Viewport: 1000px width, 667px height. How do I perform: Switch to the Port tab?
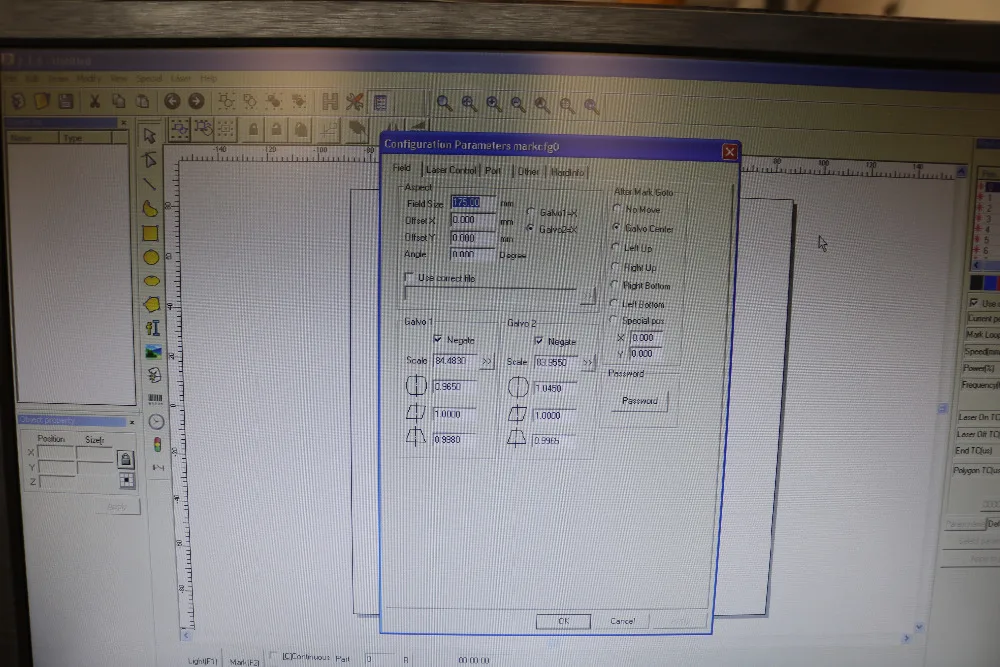point(493,171)
